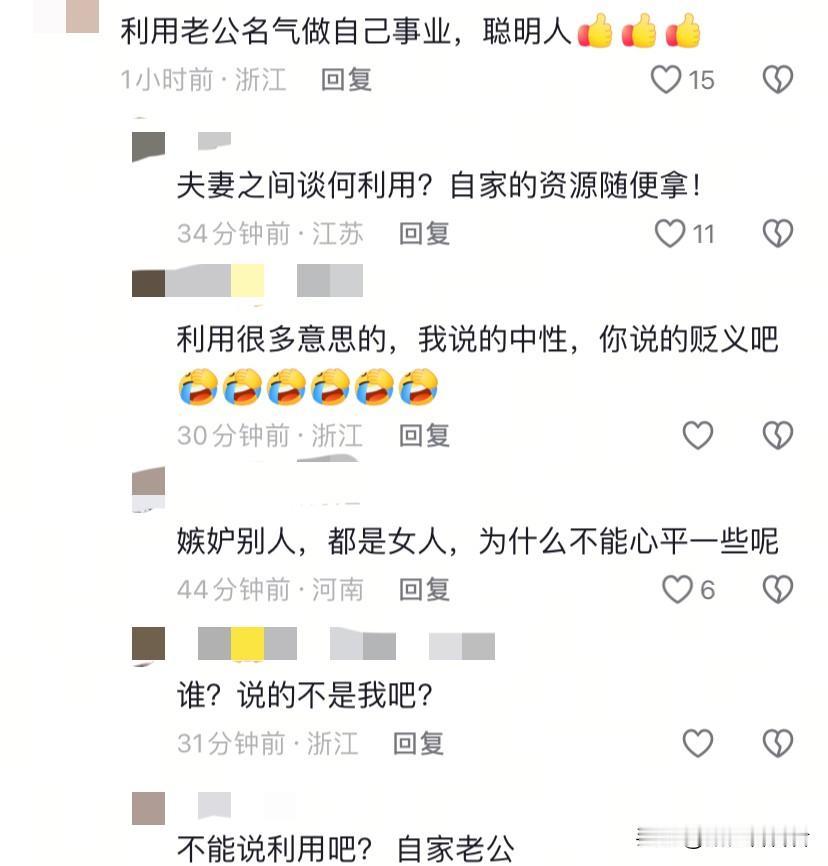Like the comment with 15 likes
Image resolution: width=828 pixels, height=866 pixels.
coord(666,80)
